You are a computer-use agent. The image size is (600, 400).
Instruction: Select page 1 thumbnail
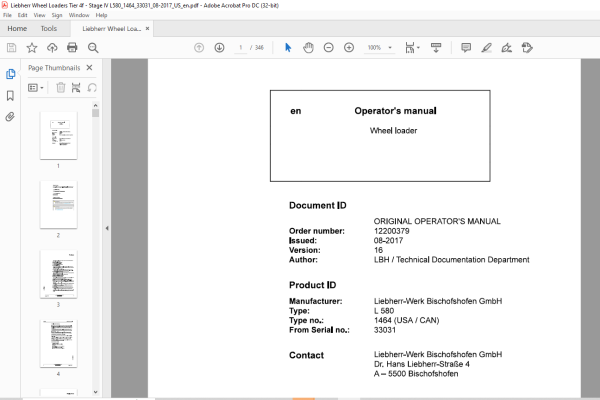(x=59, y=136)
